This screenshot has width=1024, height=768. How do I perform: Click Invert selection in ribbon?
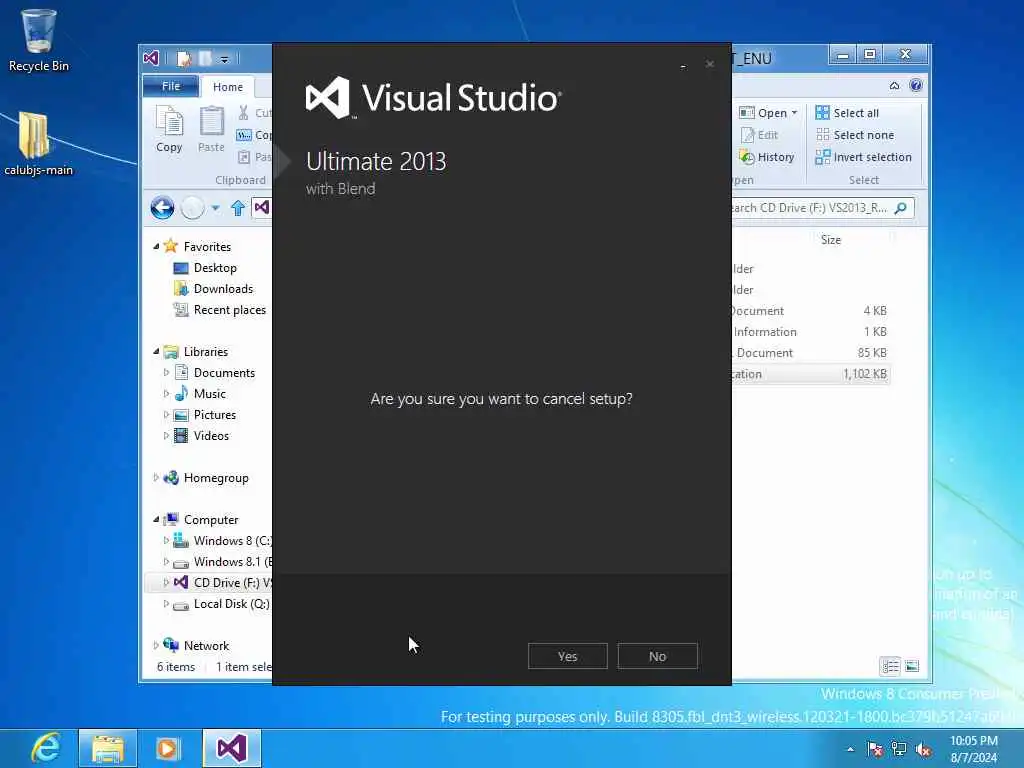(863, 157)
